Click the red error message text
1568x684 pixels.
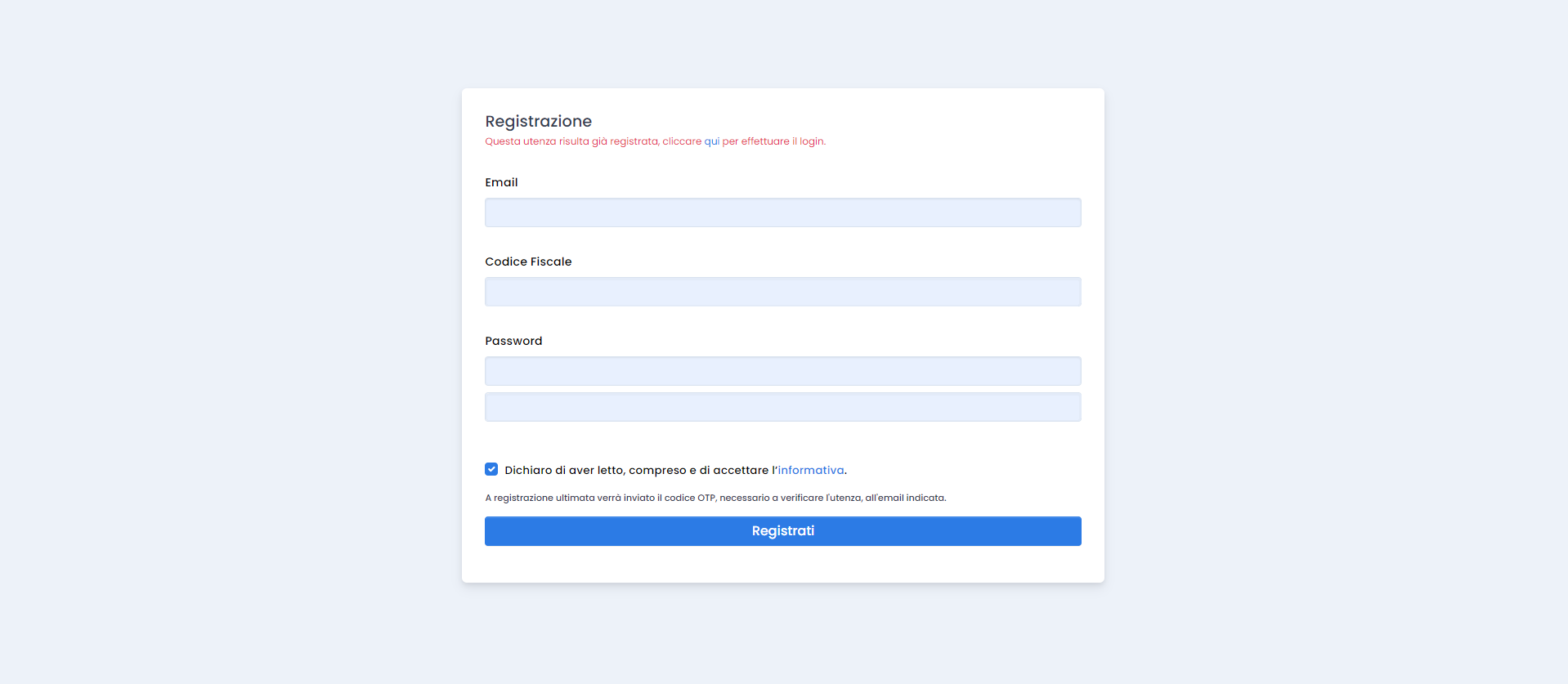click(654, 141)
